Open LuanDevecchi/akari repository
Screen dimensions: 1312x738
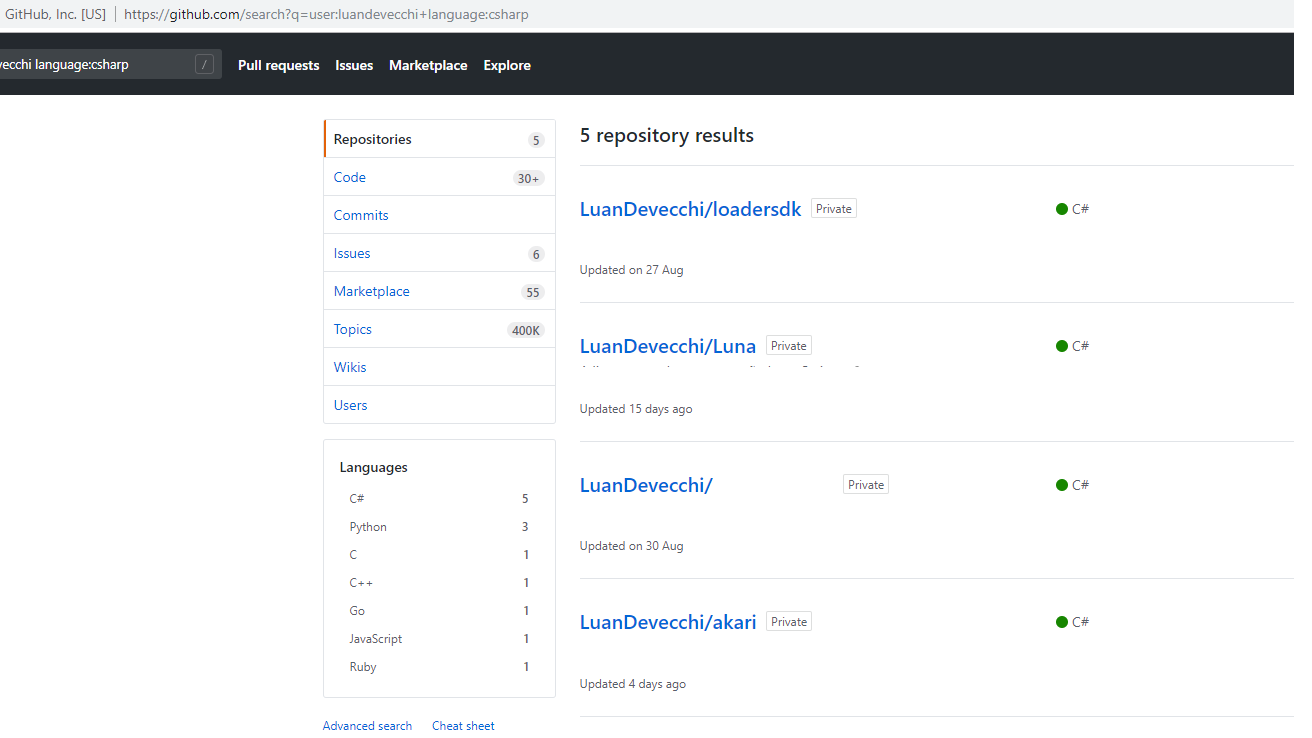click(x=668, y=622)
